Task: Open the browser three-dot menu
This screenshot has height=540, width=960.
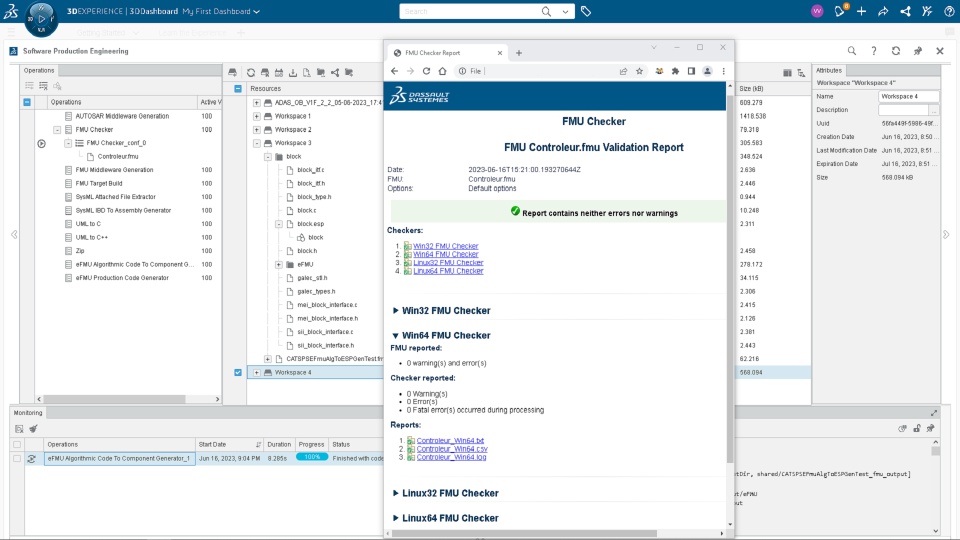Action: tap(723, 71)
